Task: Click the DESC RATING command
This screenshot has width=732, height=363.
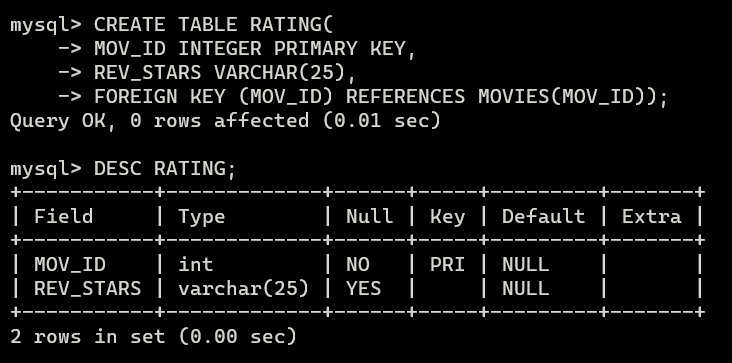Action: click(165, 168)
